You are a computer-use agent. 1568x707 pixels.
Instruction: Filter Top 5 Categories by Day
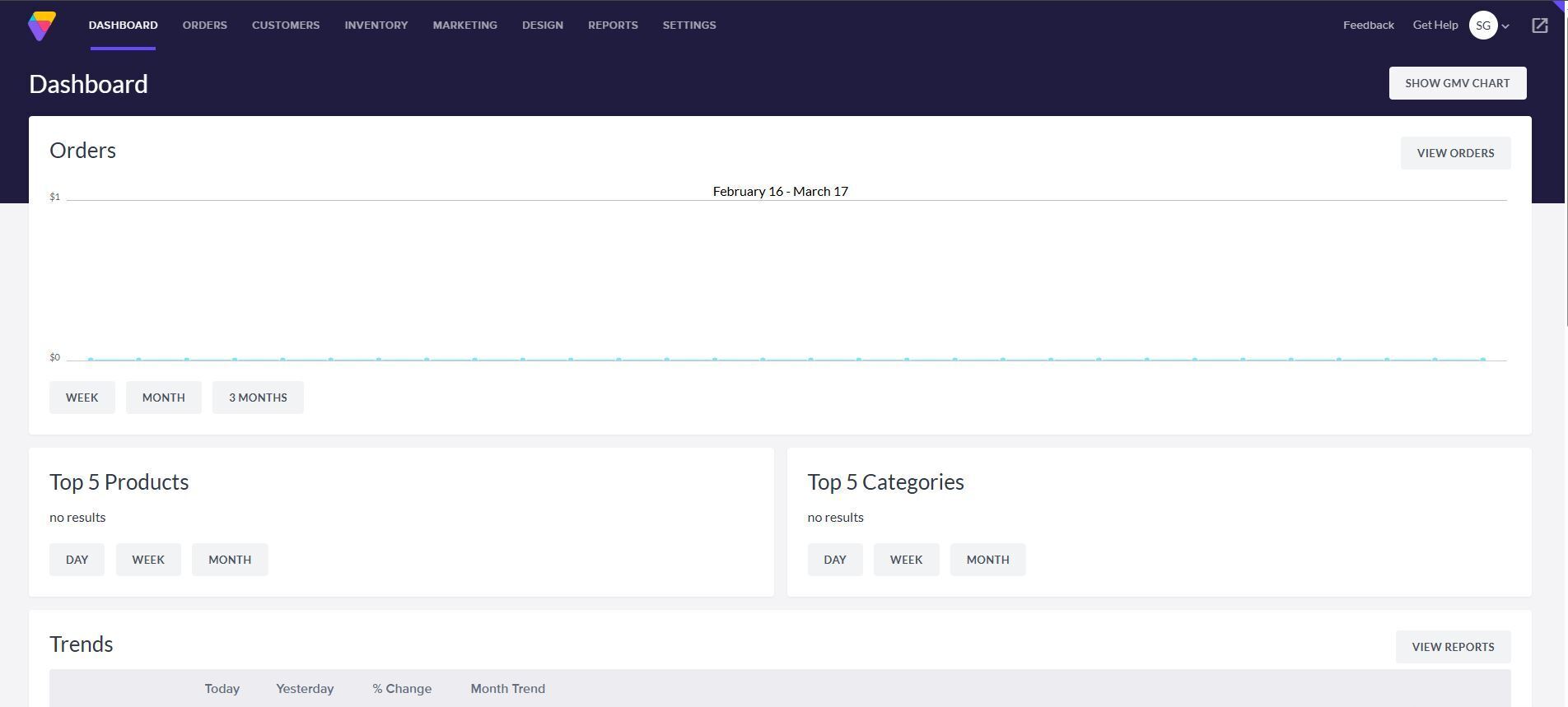835,560
